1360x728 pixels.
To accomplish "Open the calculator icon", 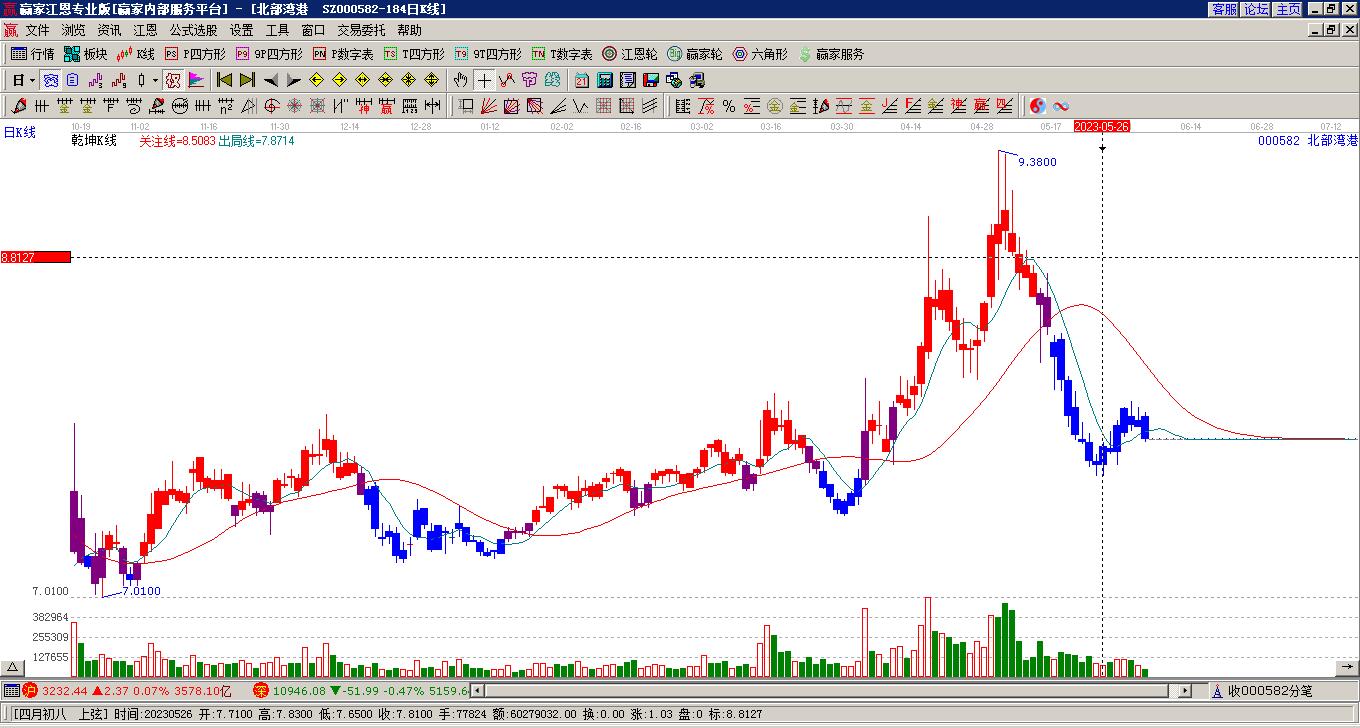I will point(604,80).
